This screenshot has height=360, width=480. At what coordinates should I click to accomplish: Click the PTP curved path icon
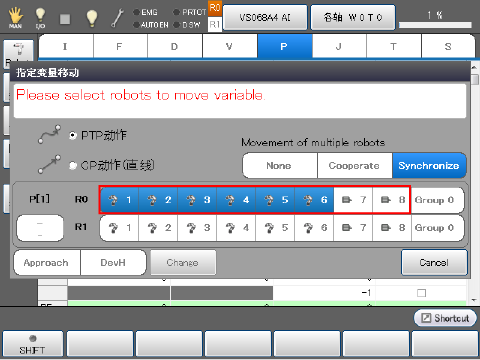[x=49, y=135]
